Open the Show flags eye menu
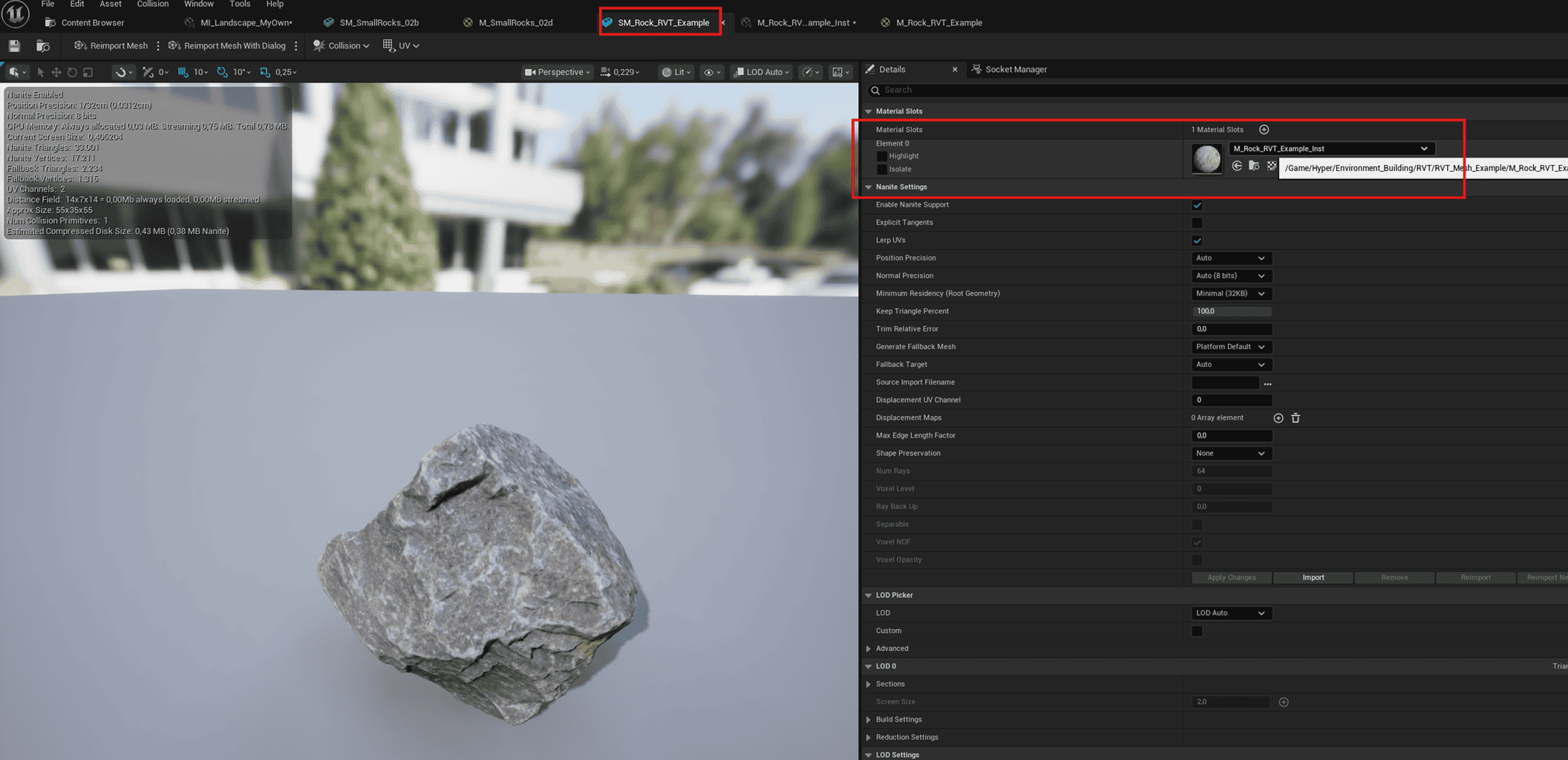 tap(712, 72)
